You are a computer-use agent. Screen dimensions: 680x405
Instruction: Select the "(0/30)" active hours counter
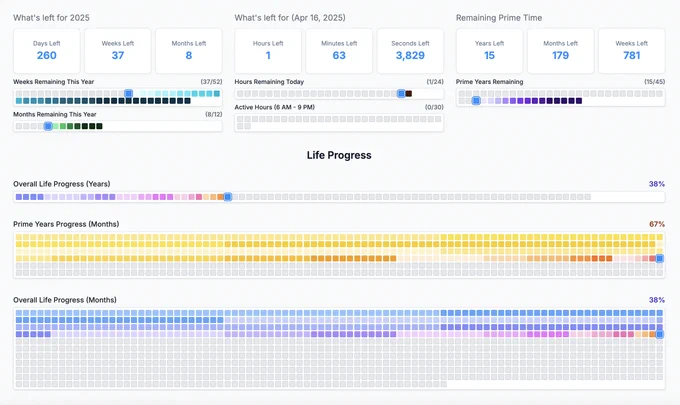pos(434,107)
